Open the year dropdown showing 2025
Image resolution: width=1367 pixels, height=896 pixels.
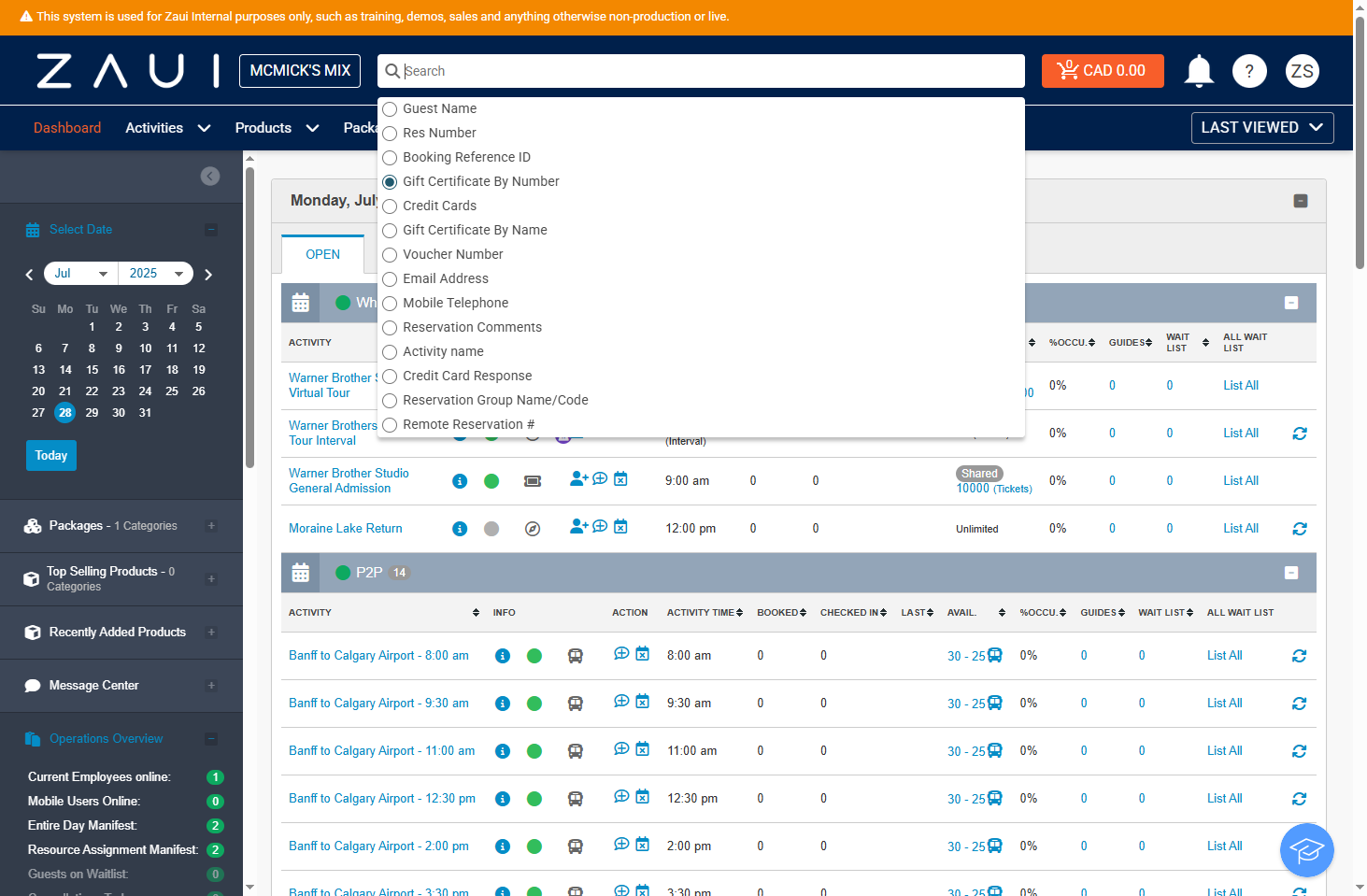[x=156, y=274]
